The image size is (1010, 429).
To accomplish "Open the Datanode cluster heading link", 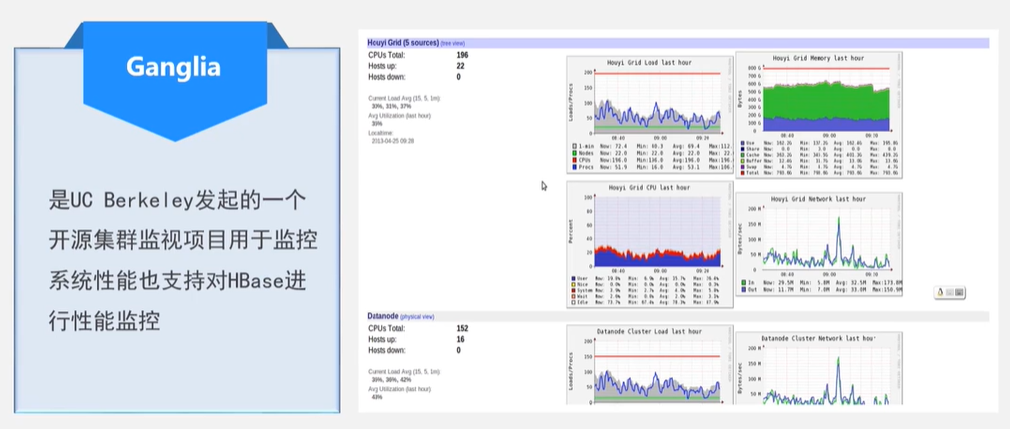I will [383, 316].
